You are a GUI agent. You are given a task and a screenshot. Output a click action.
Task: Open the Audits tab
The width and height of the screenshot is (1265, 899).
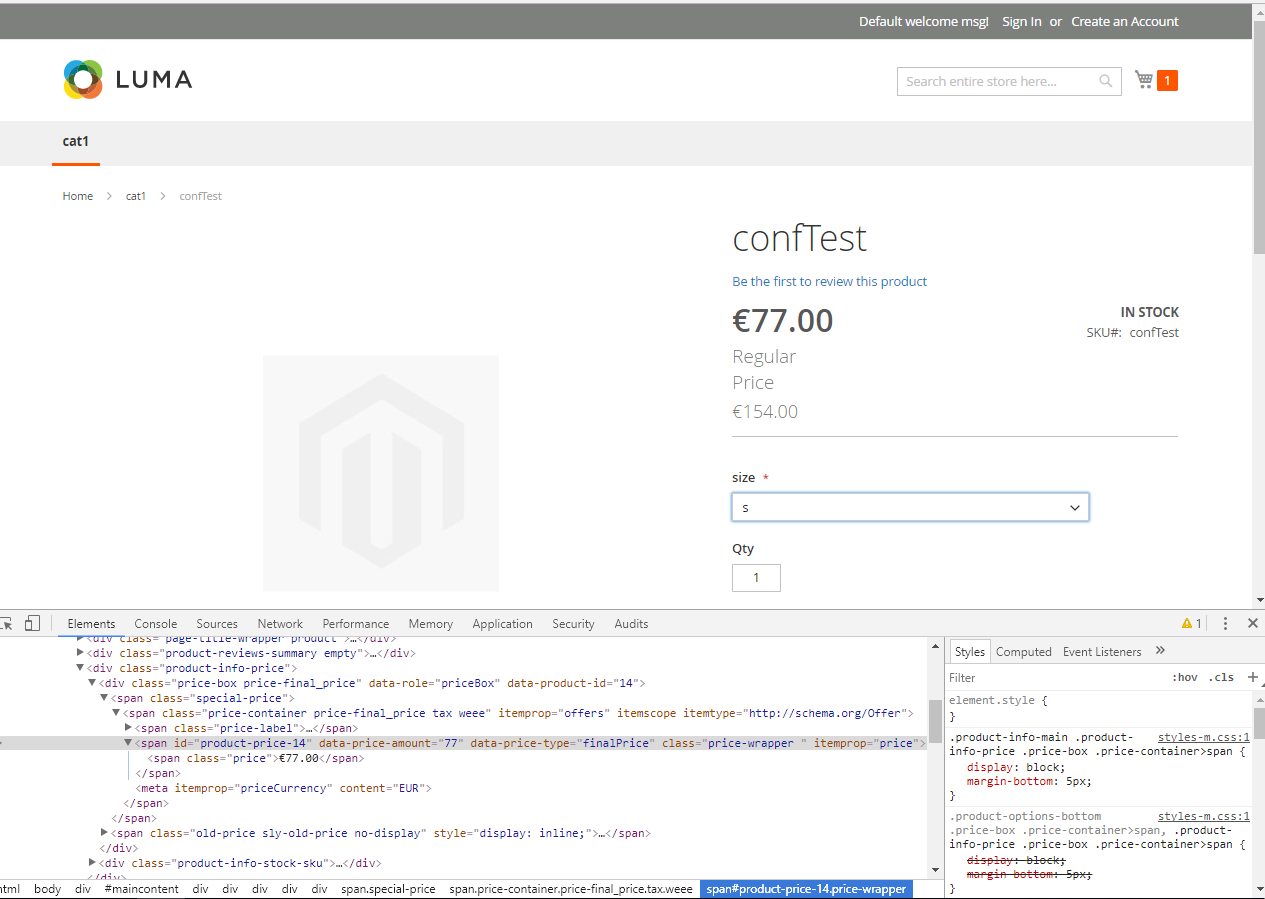[x=632, y=623]
